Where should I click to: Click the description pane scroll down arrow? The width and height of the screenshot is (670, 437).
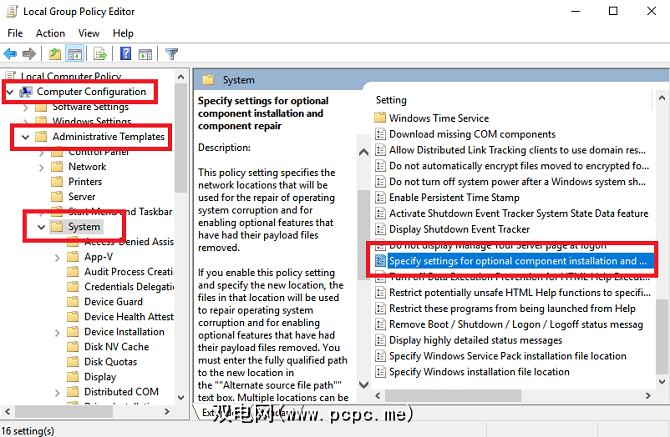pos(364,384)
